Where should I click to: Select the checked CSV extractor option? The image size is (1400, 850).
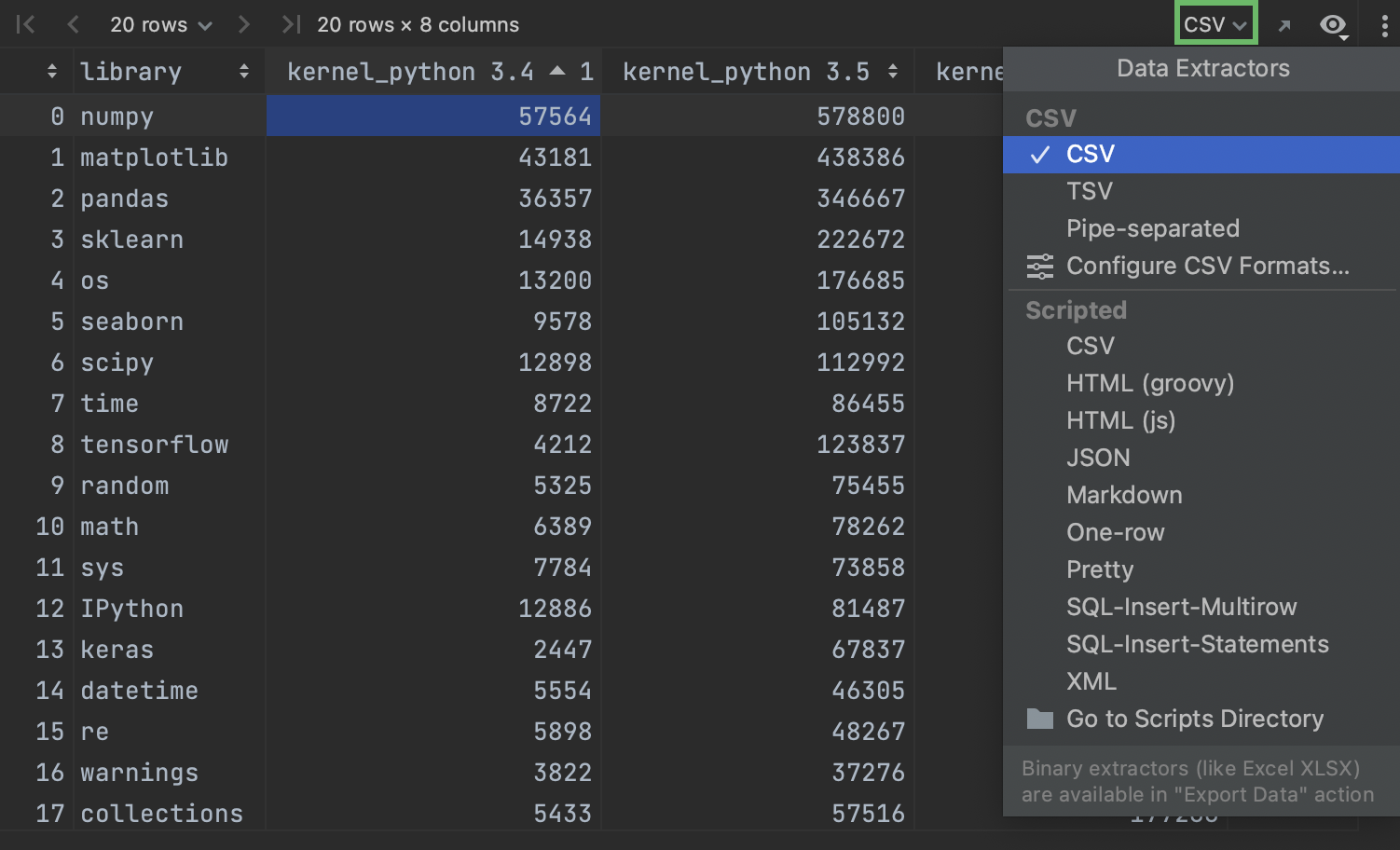click(x=1091, y=155)
